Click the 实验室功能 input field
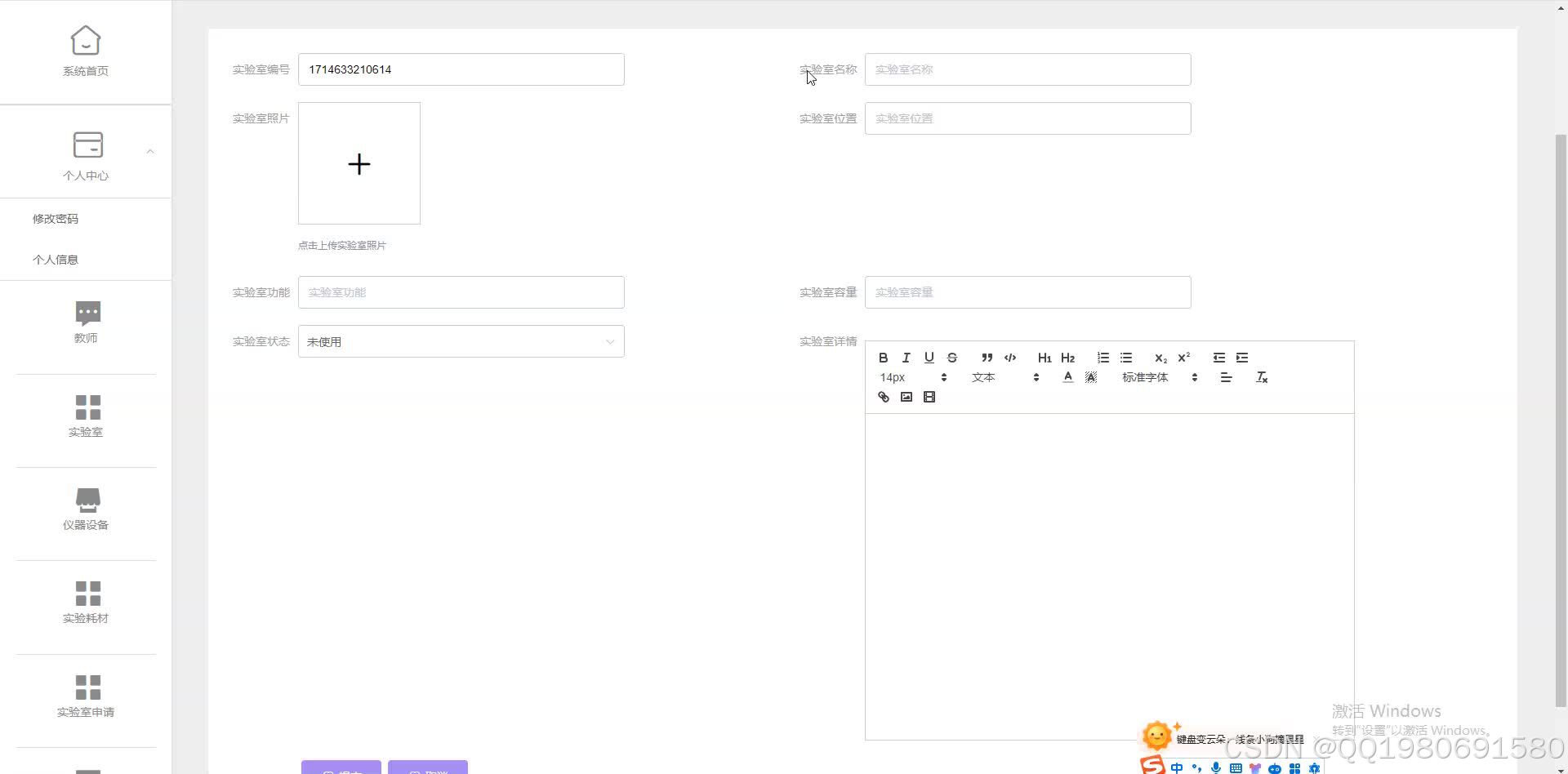 pos(461,292)
